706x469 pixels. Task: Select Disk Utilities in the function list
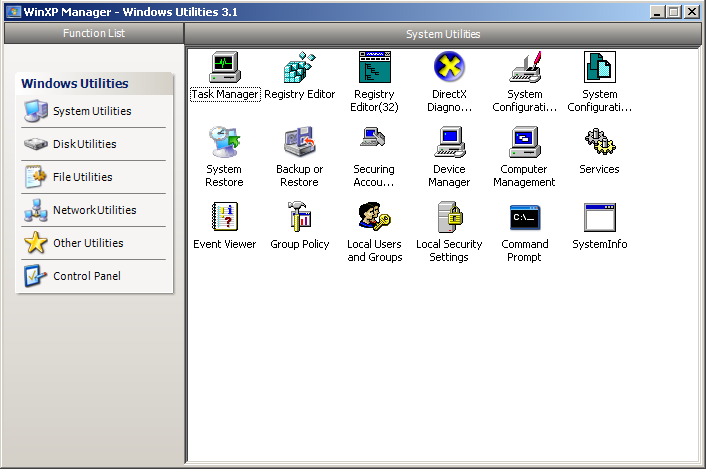point(85,144)
